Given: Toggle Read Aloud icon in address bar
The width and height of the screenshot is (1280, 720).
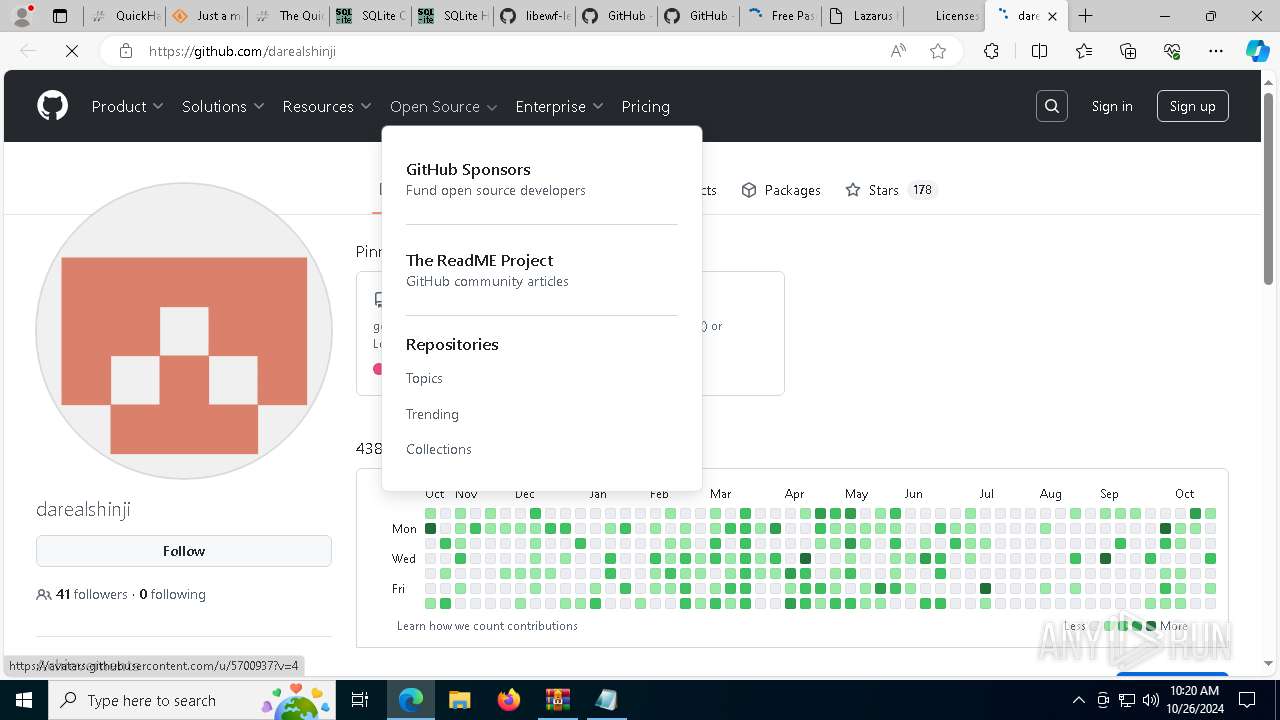Looking at the screenshot, I should tap(898, 51).
